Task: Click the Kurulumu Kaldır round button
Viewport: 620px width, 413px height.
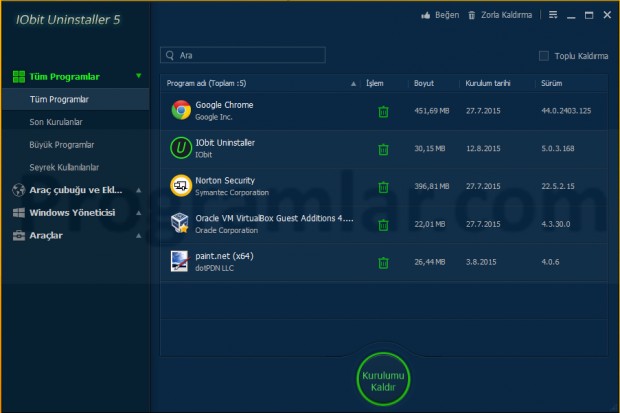Action: click(x=383, y=379)
